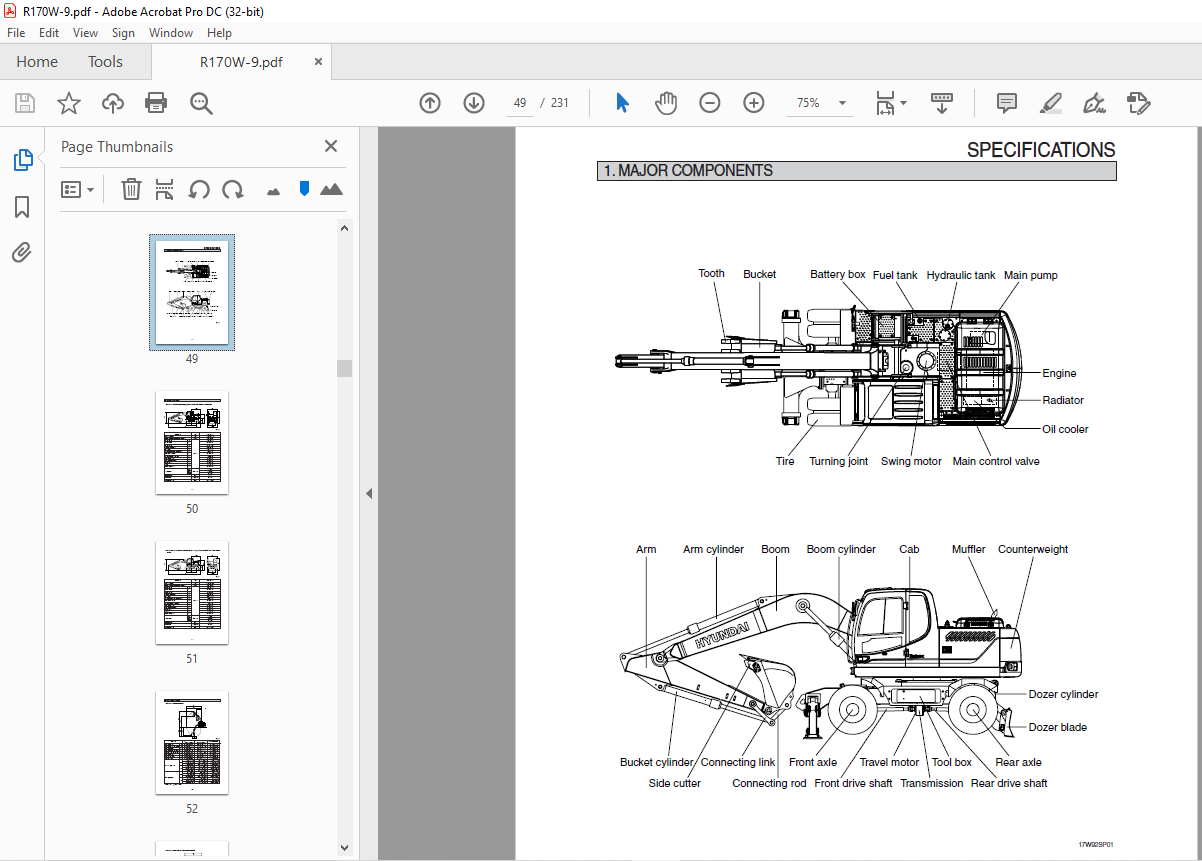Screen dimensions: 1202x861
Task: Go to previous page arrow
Action: click(x=430, y=103)
